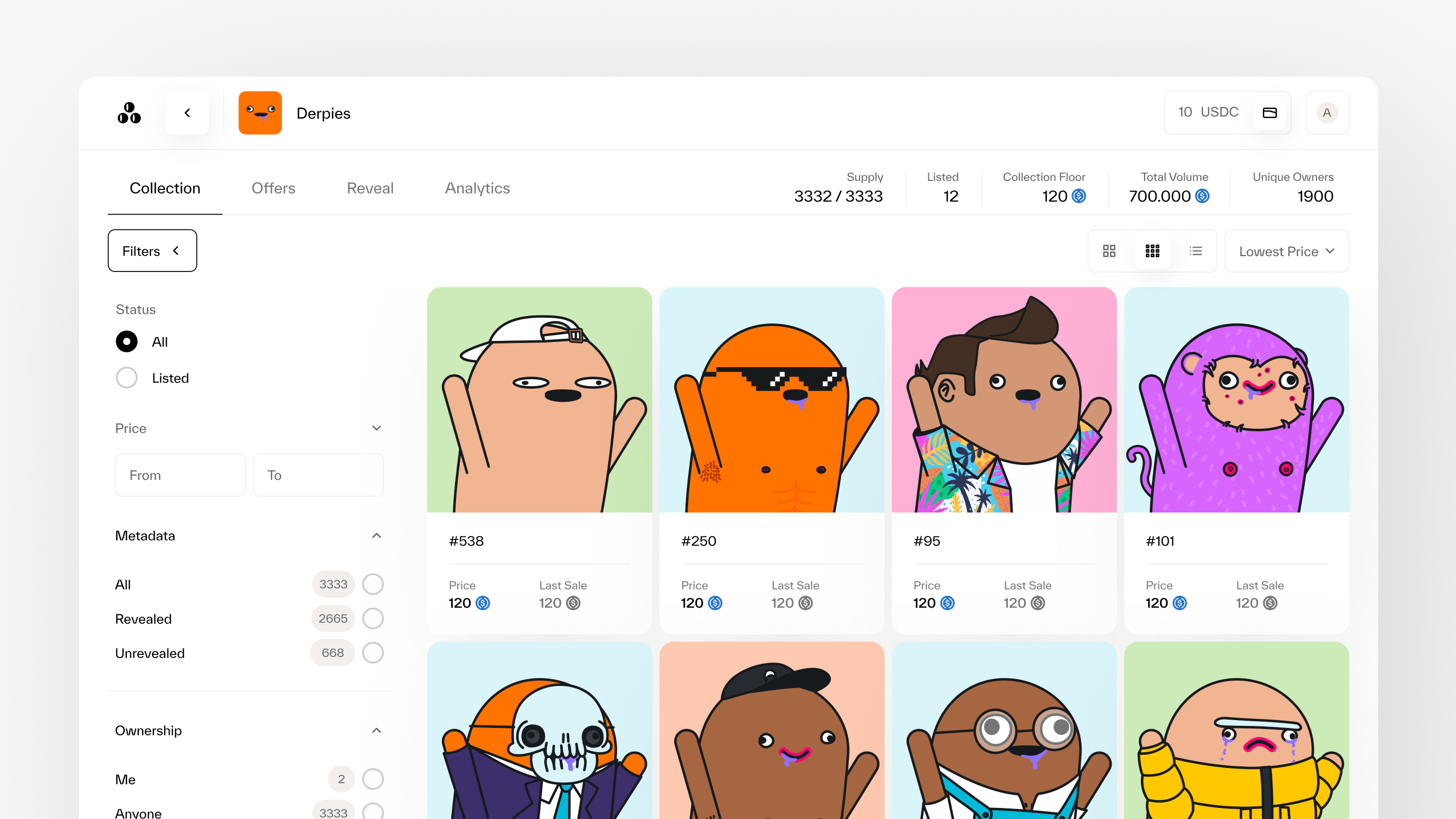Open the user avatar 'A' menu

click(1327, 113)
